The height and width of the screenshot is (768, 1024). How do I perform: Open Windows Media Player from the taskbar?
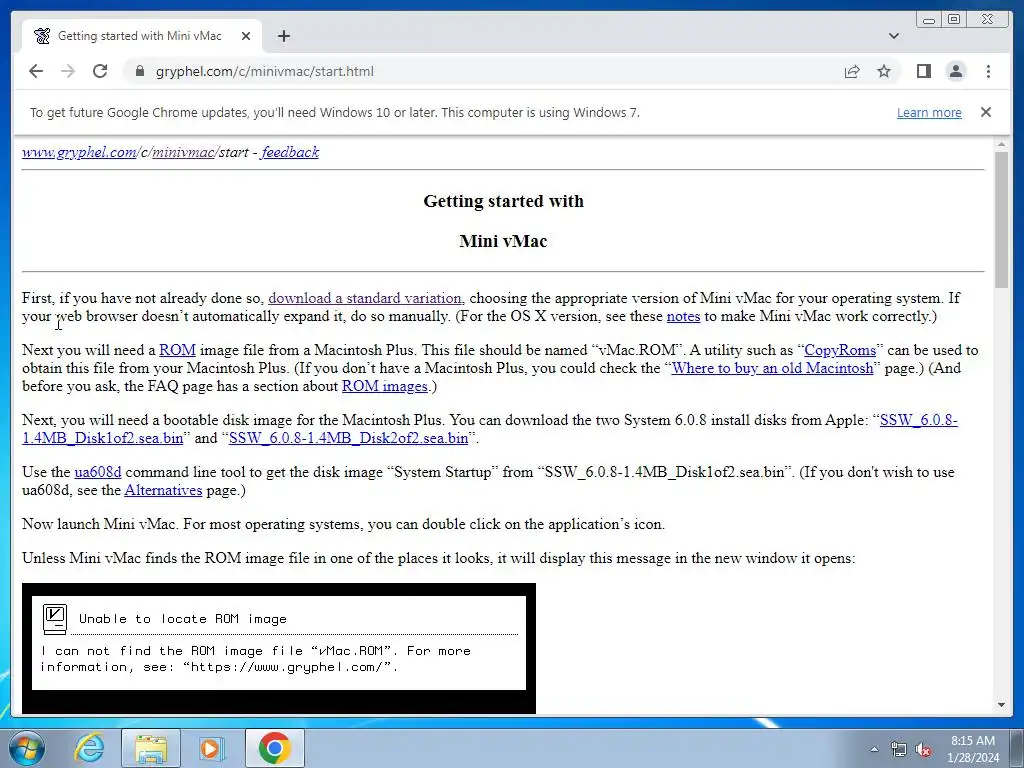(210, 748)
